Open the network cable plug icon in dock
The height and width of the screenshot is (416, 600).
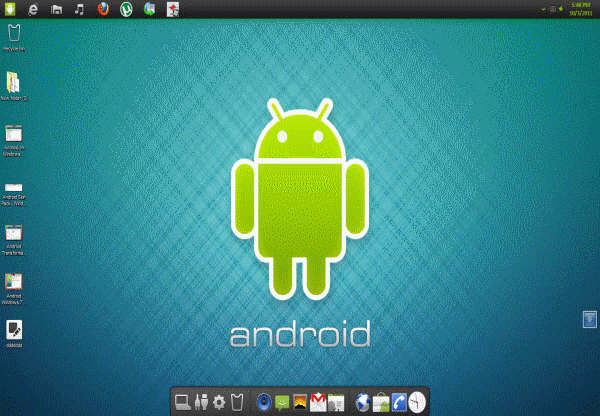tap(201, 402)
